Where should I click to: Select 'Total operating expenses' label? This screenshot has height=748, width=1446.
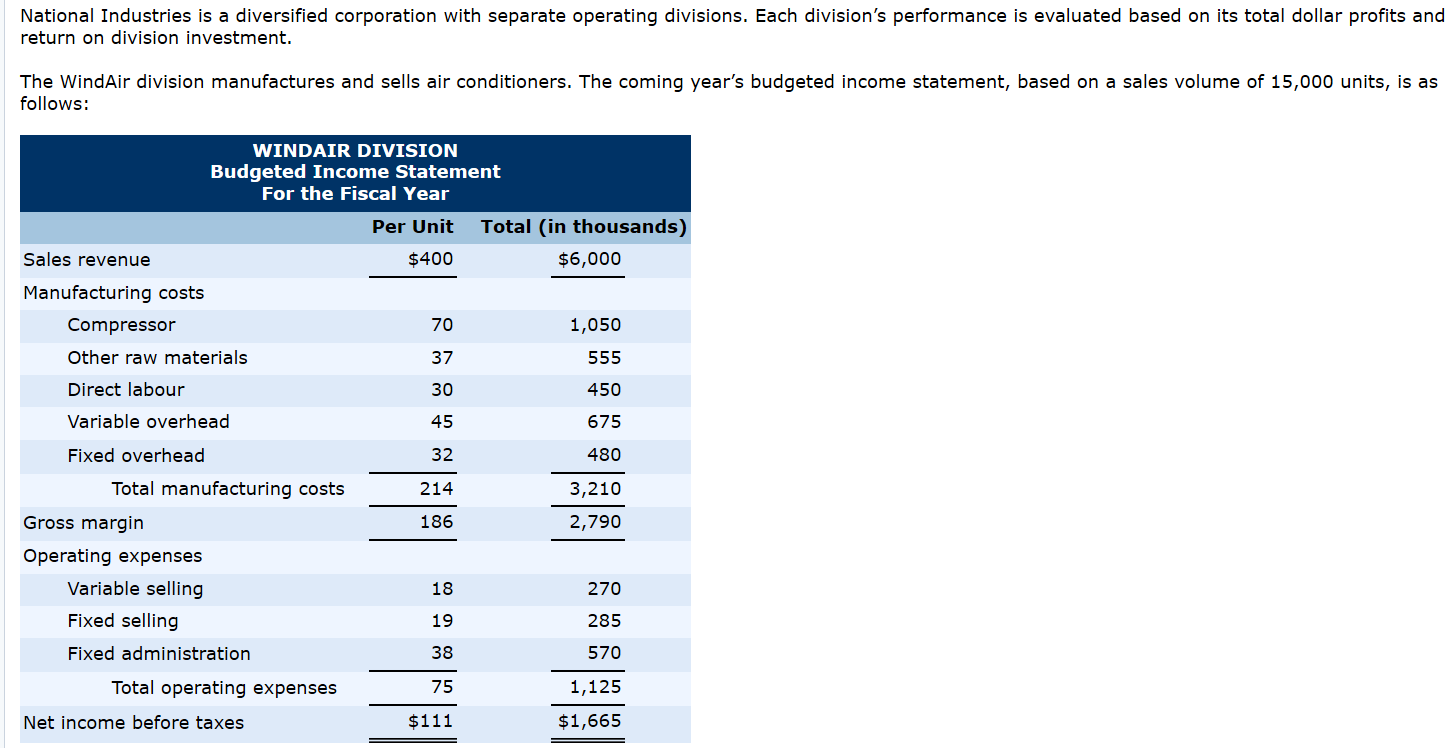(224, 688)
